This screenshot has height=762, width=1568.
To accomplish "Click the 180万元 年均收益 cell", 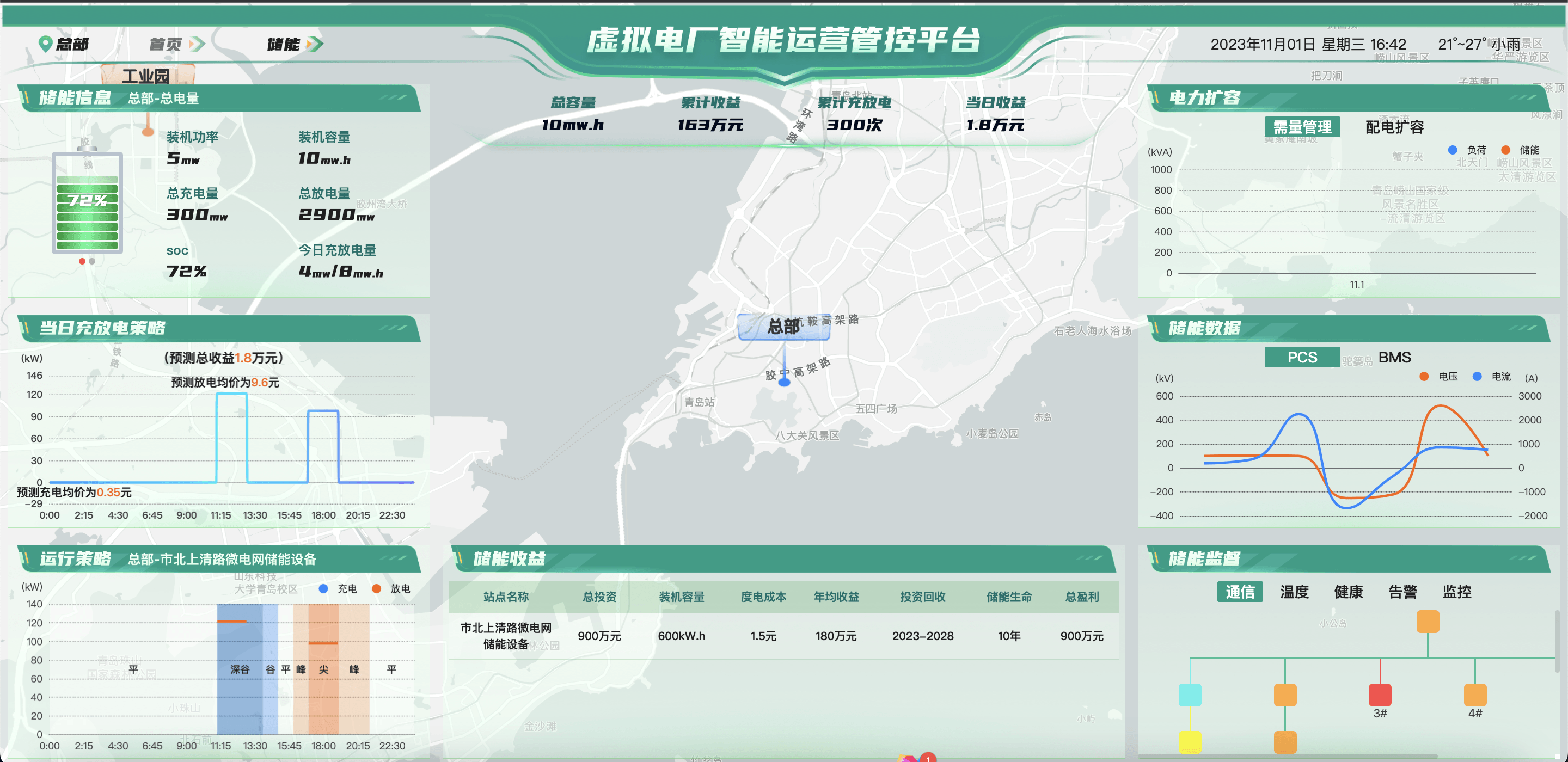I will point(836,636).
